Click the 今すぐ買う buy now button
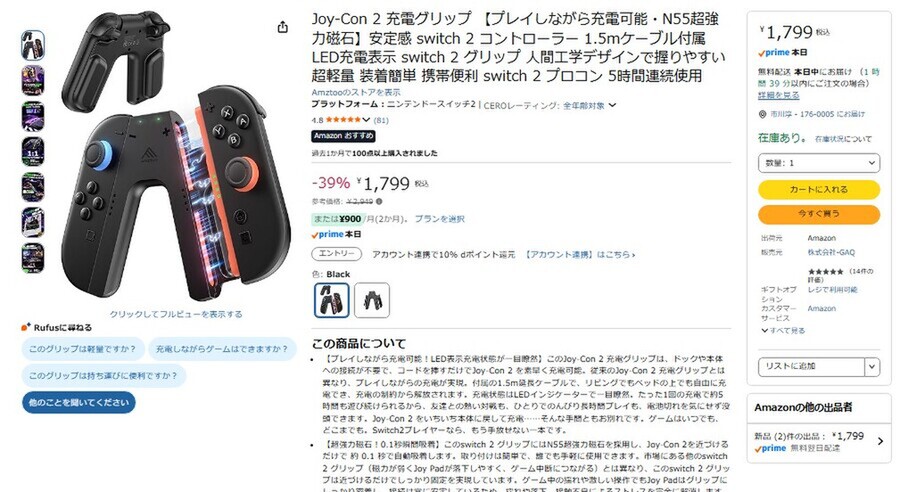The width and height of the screenshot is (900, 492). [x=818, y=214]
